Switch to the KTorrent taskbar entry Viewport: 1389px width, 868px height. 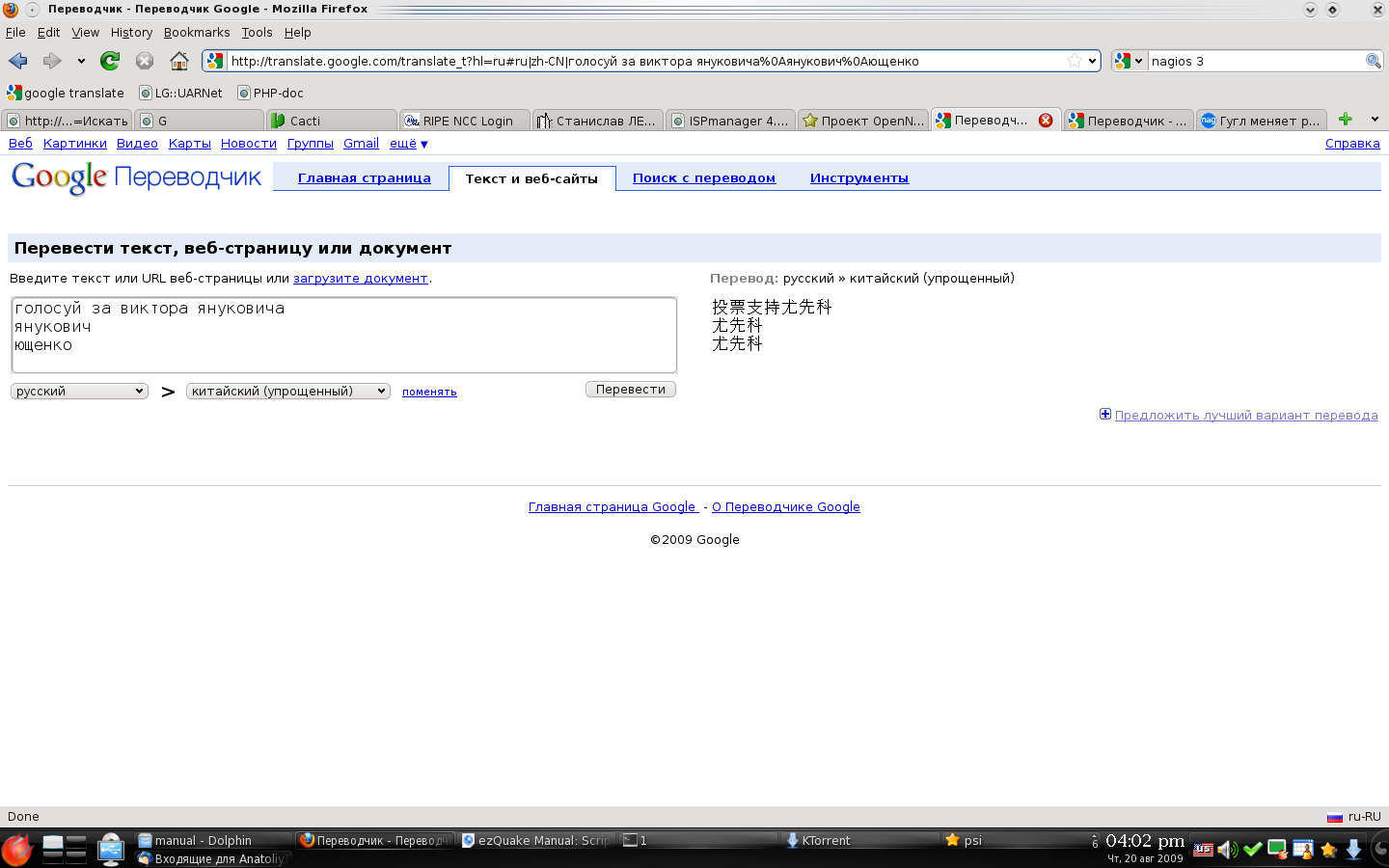coord(860,840)
